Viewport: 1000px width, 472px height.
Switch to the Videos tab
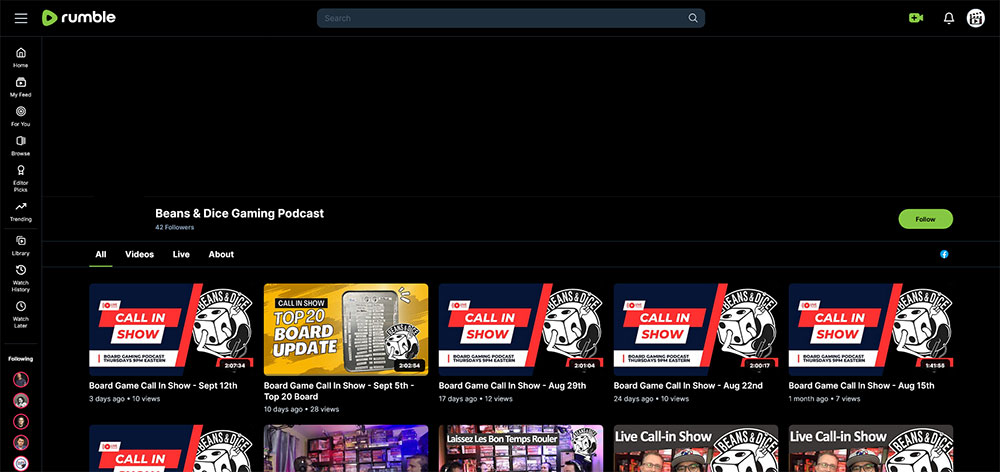pos(140,254)
